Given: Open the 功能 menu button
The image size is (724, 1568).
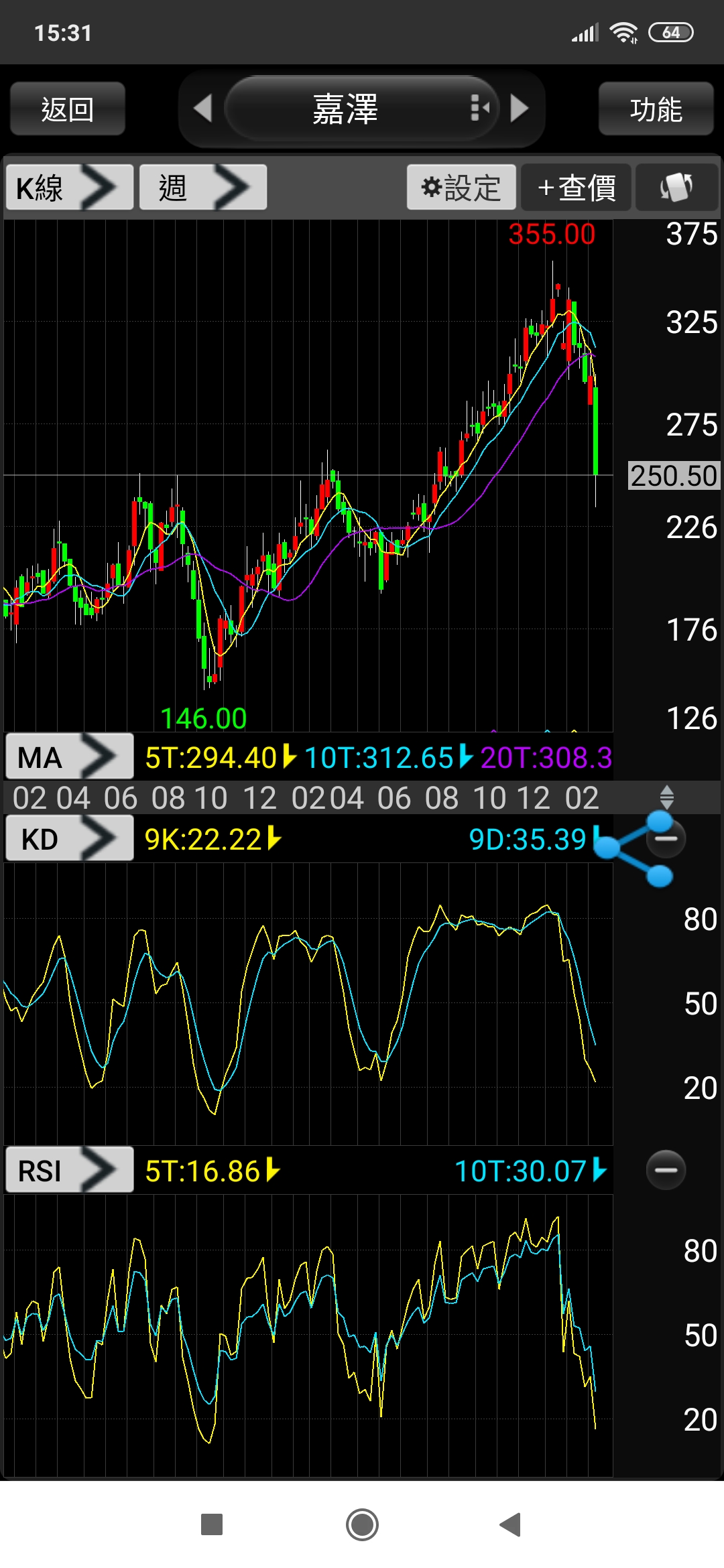Looking at the screenshot, I should (655, 109).
